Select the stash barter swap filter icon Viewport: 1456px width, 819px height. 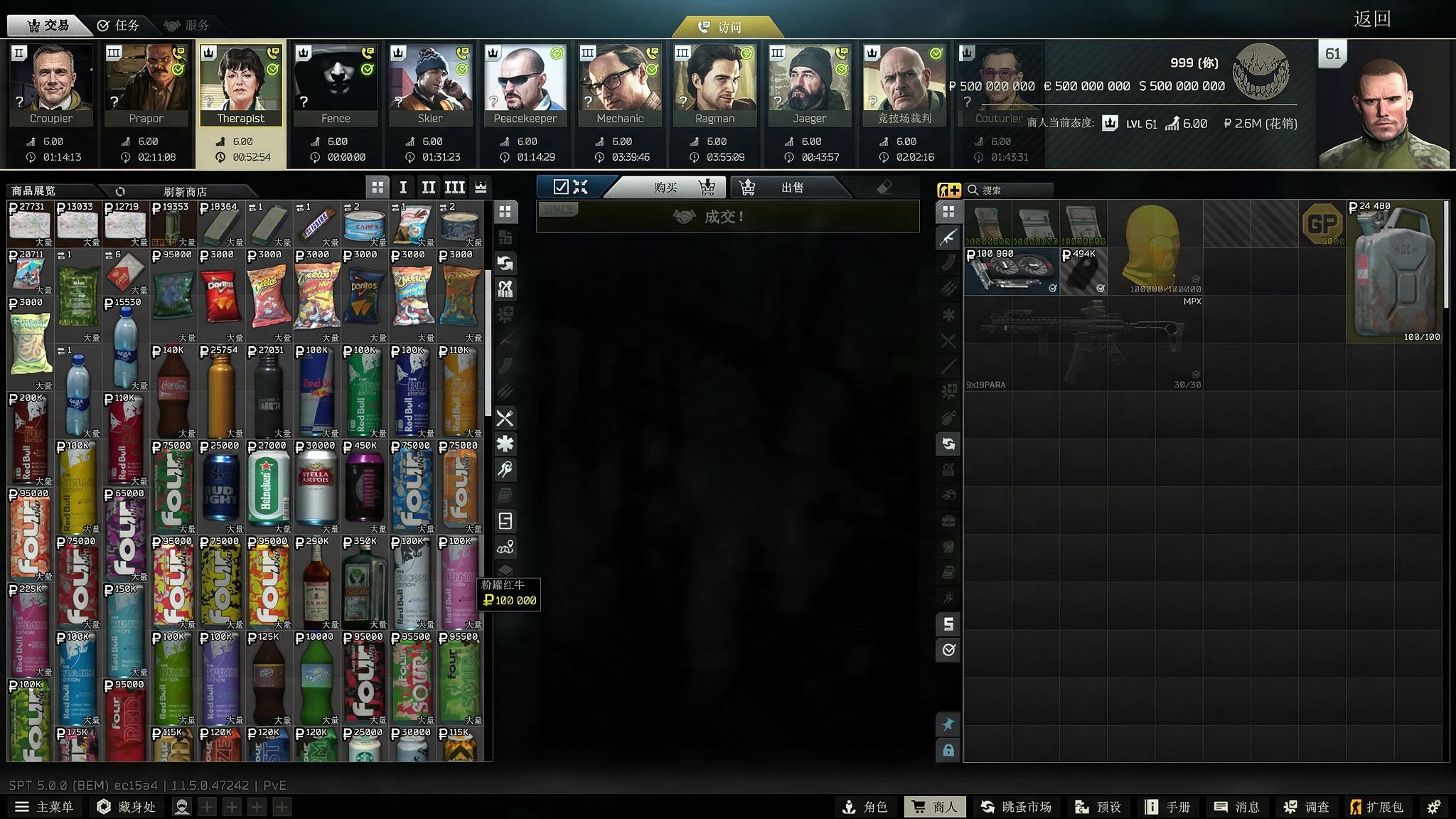click(948, 444)
